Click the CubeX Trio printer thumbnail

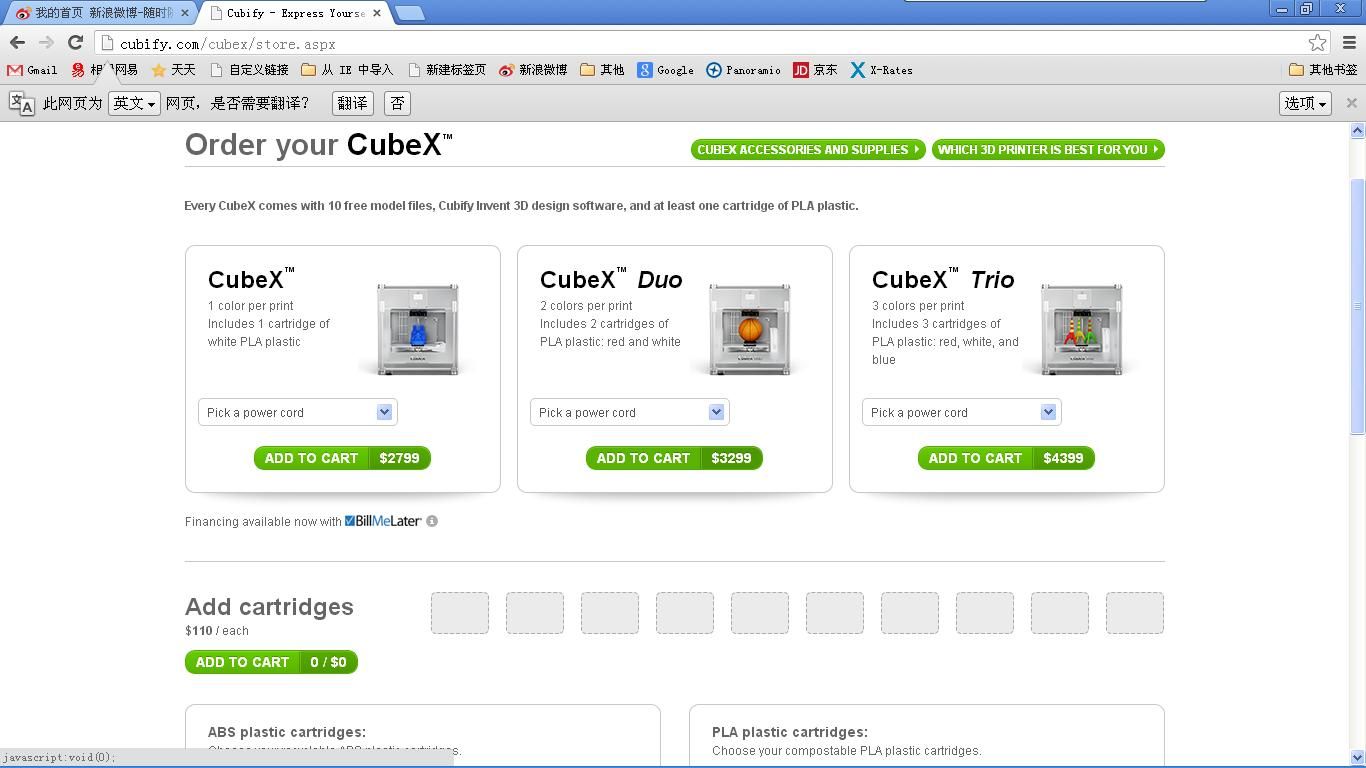(x=1081, y=328)
